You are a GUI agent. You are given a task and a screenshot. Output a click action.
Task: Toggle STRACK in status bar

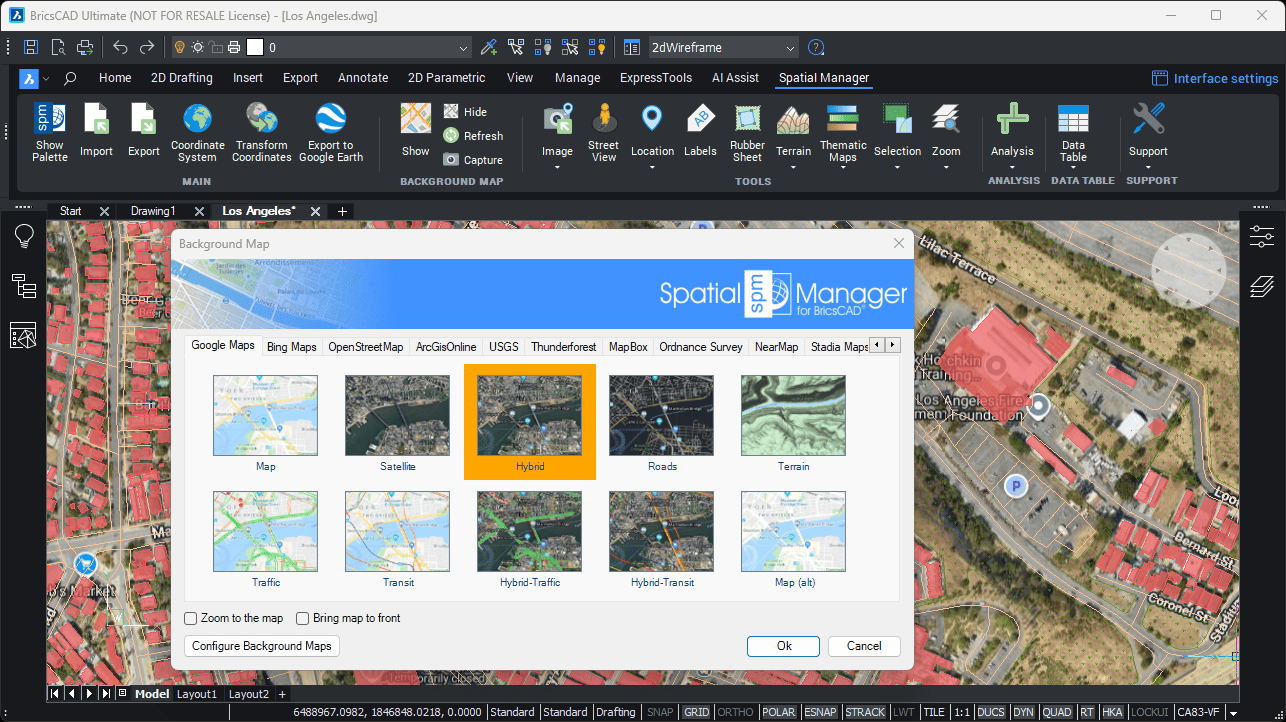click(865, 712)
